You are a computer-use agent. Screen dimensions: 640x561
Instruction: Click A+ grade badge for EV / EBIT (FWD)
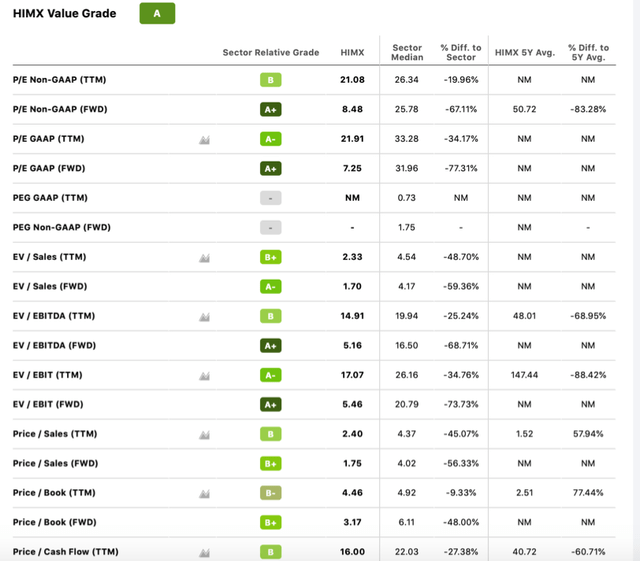coord(271,405)
